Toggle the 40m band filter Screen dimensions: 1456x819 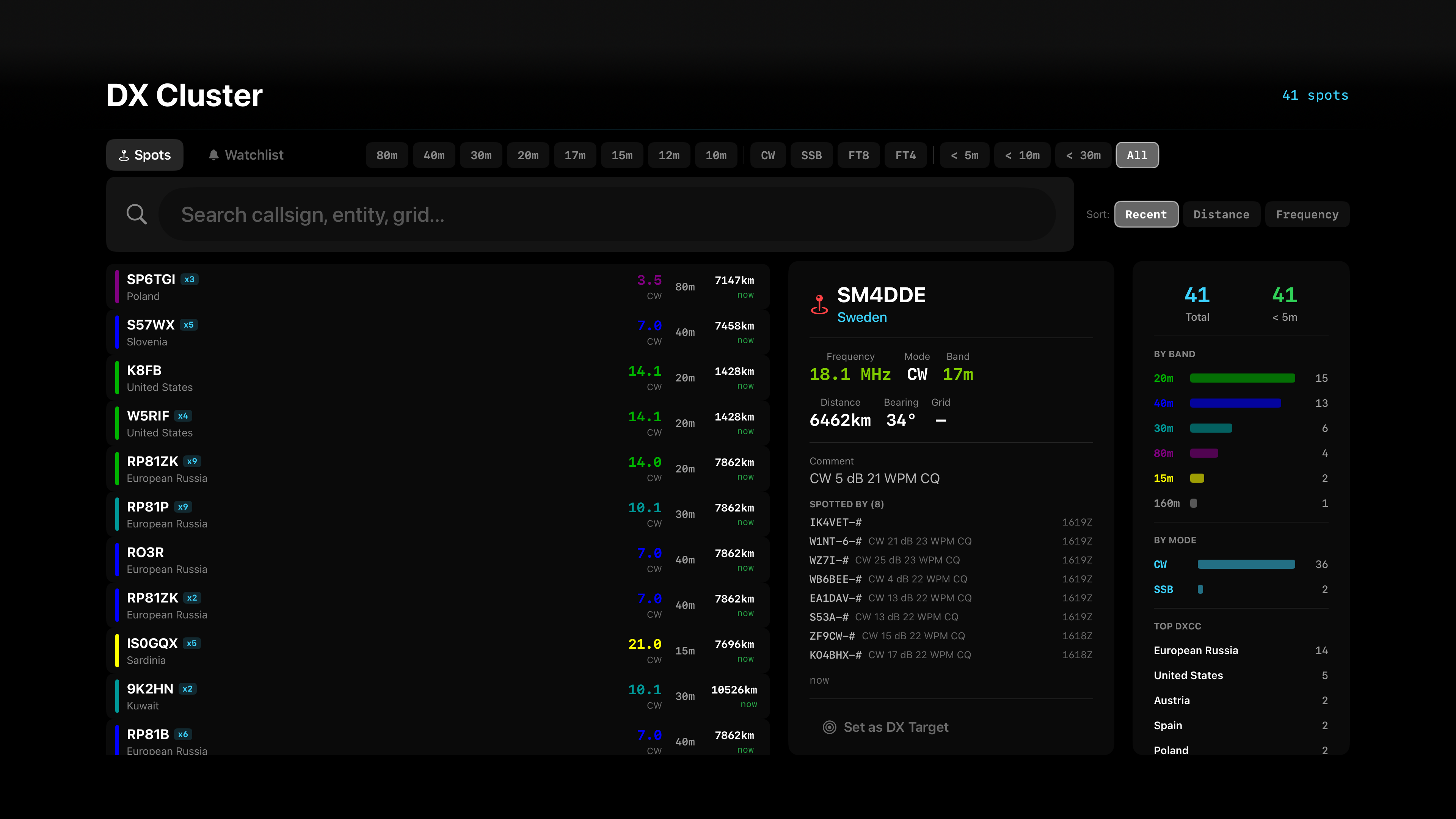point(434,155)
